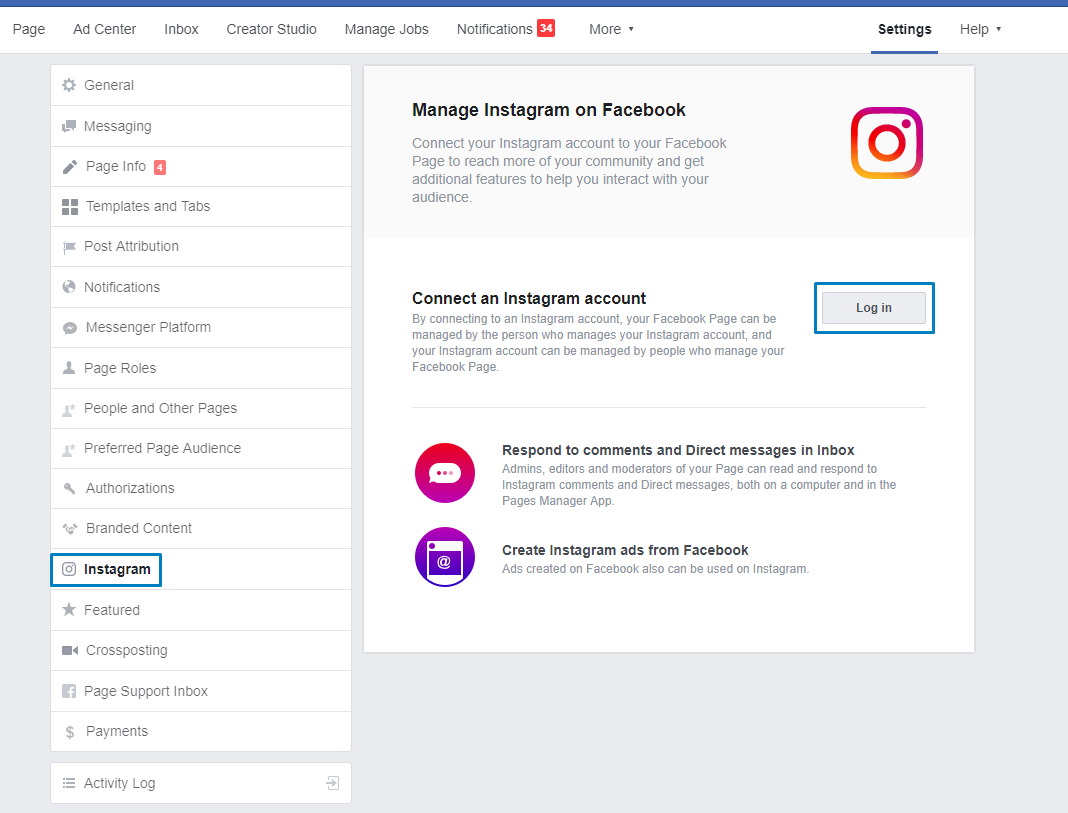
Task: Click the Featured star icon
Action: 69,609
